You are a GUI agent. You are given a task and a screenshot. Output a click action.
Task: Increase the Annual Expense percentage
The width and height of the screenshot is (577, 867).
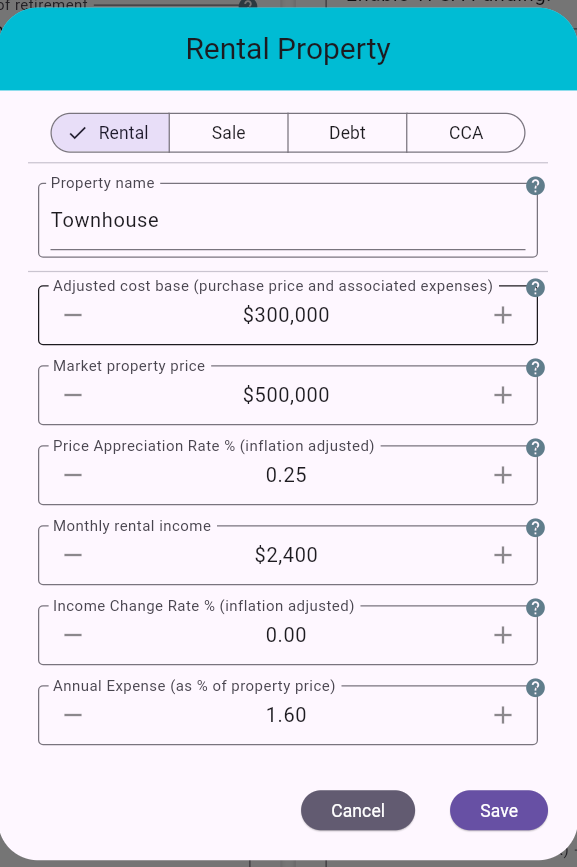503,714
